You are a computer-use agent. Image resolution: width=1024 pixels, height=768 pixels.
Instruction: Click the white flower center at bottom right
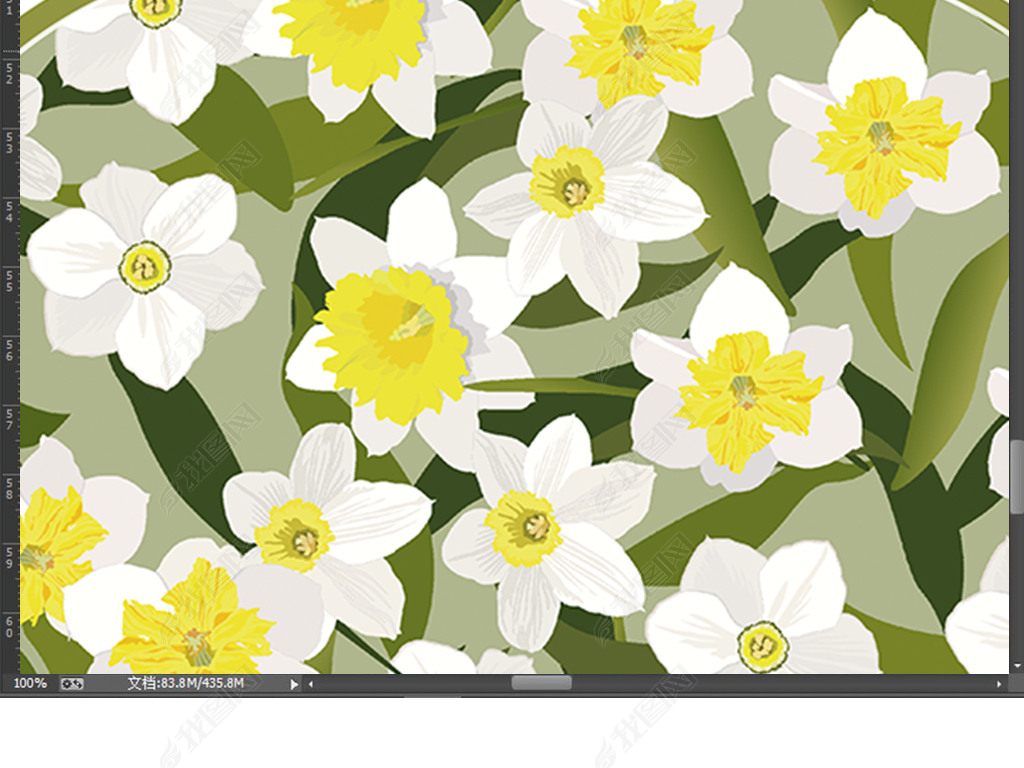tap(763, 645)
